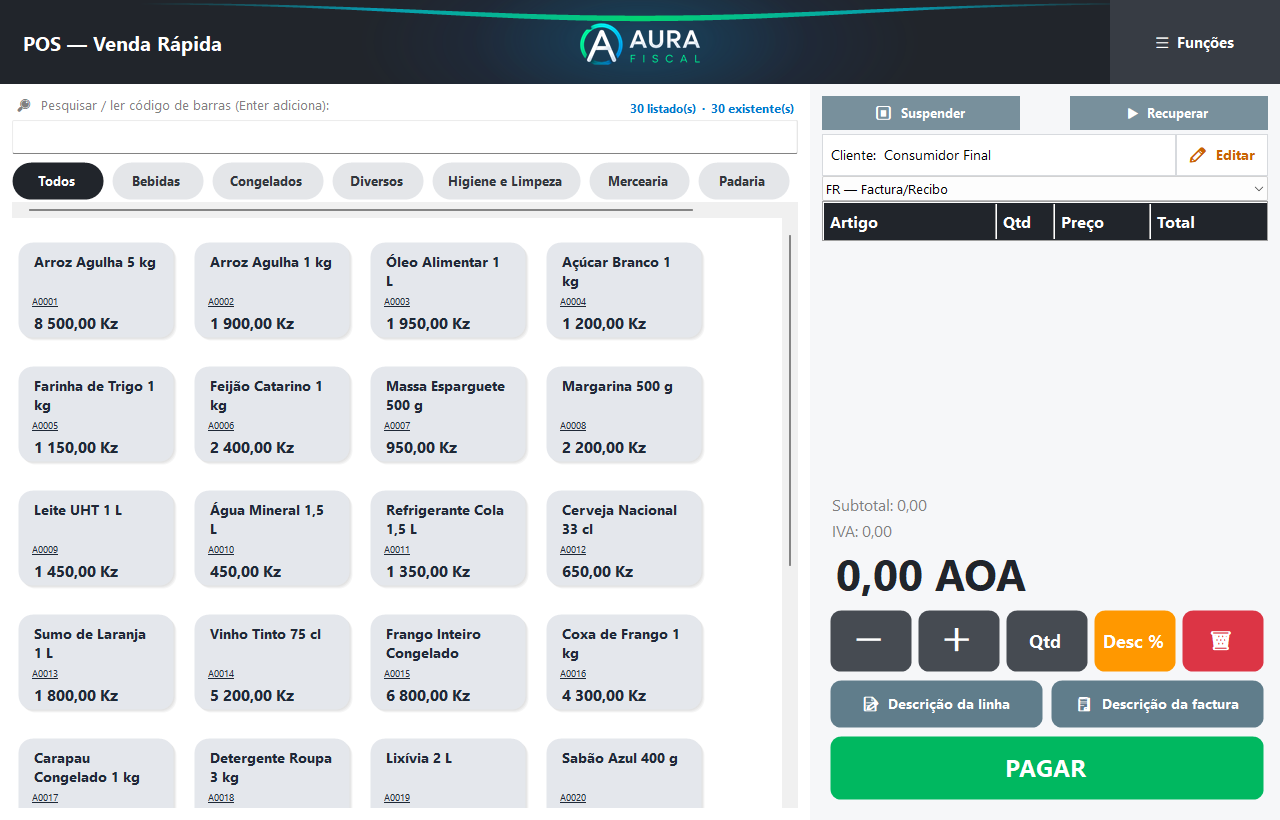Filter by Higiene e Limpeza
This screenshot has height=820, width=1280.
(x=506, y=181)
